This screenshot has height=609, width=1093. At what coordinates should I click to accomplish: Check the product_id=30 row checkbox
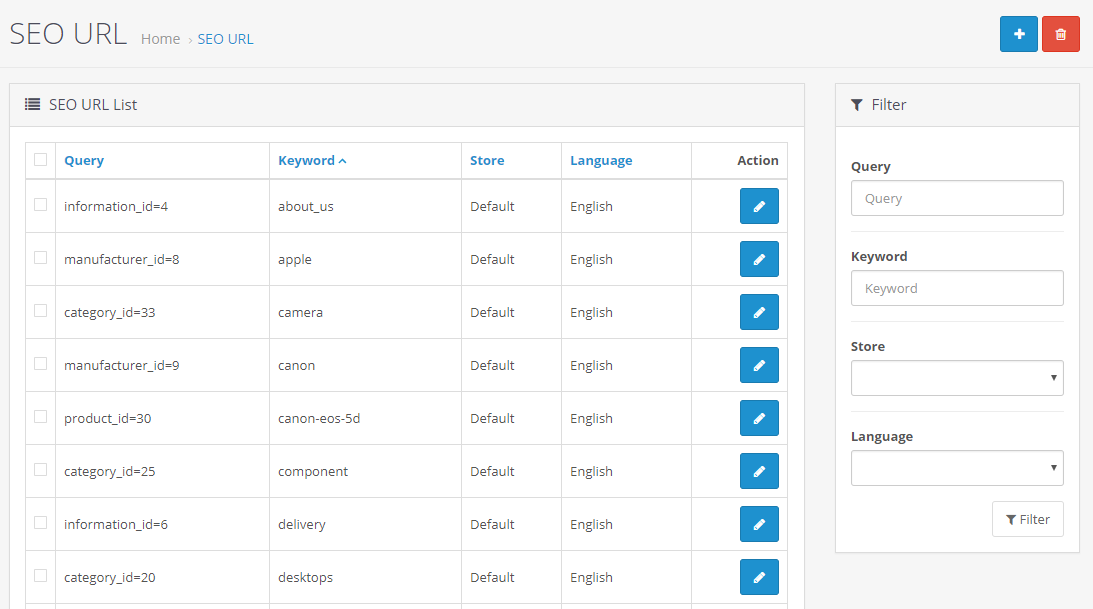(x=40, y=417)
